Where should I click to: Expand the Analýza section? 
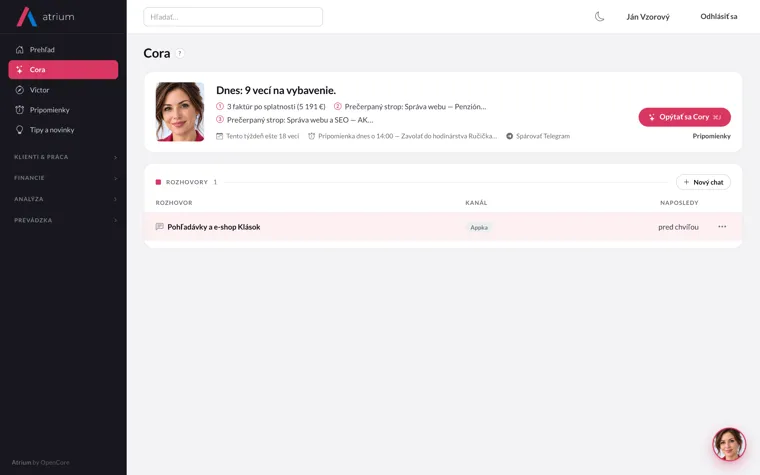click(x=65, y=199)
